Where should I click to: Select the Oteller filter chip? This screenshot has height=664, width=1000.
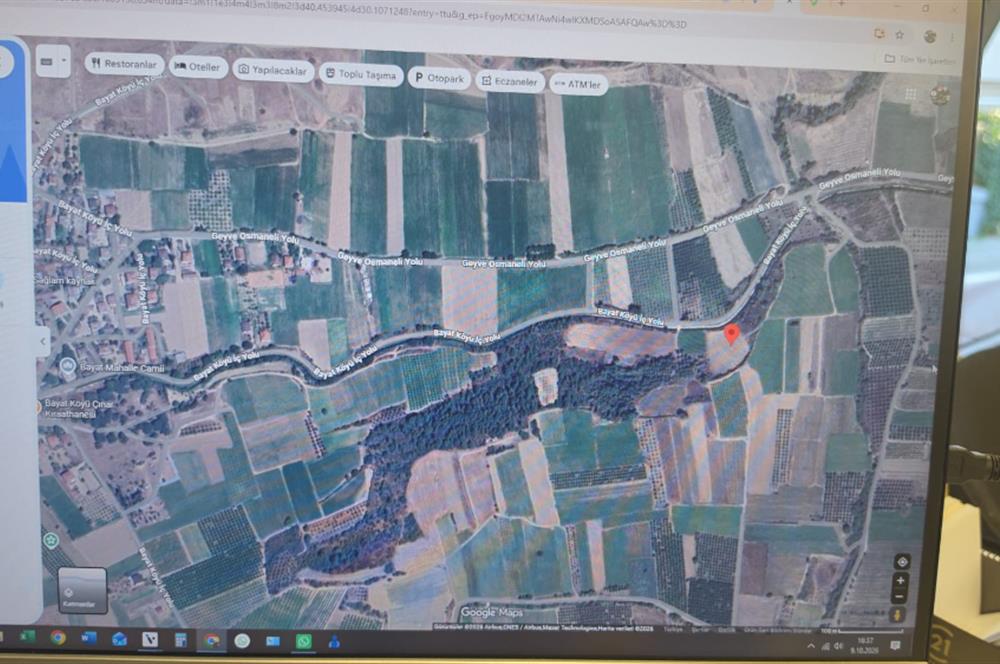point(198,67)
